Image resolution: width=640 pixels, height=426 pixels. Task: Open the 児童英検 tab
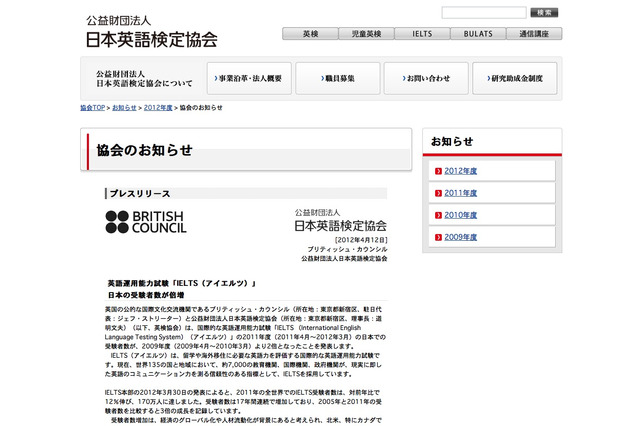[x=366, y=34]
